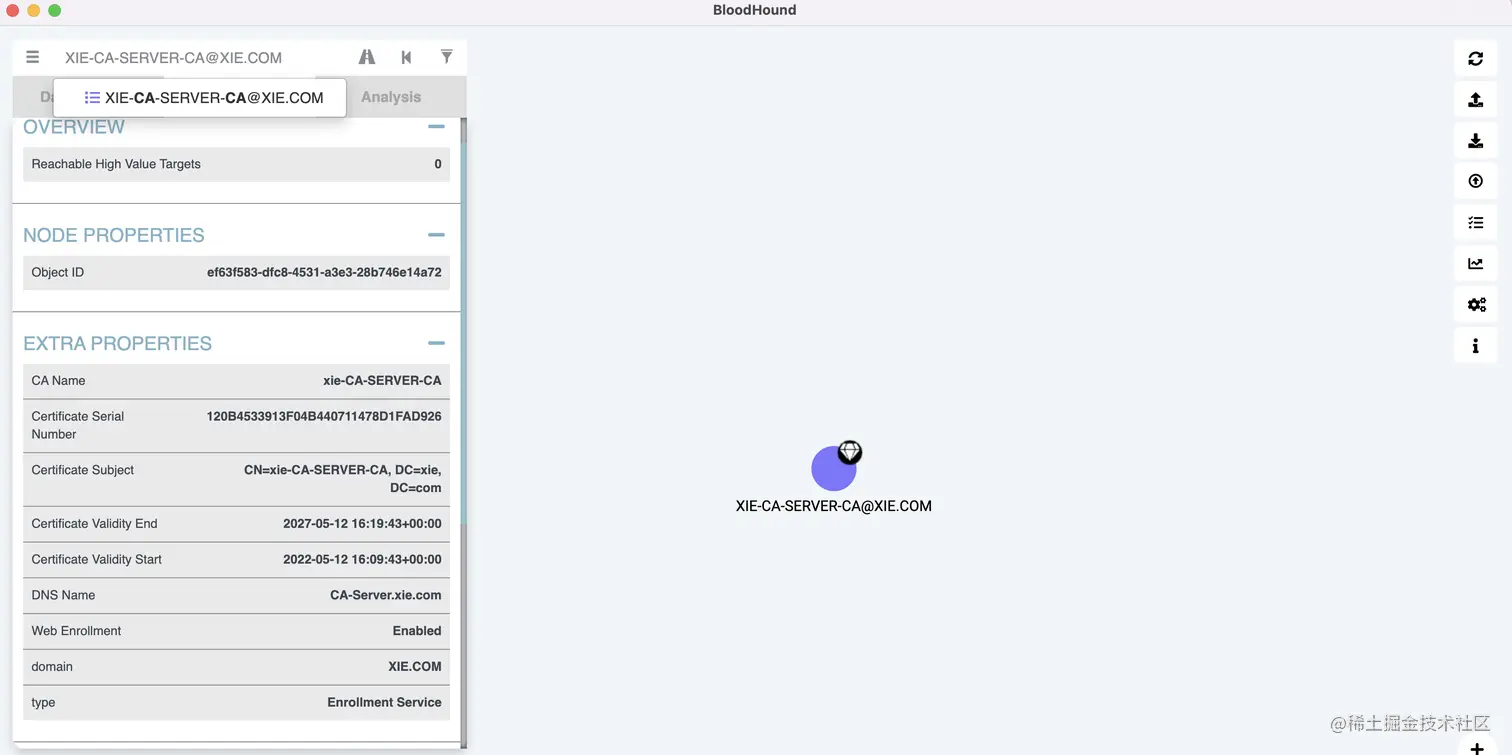Click the Certificate Validity Start date
This screenshot has height=755, width=1512.
coord(362,559)
